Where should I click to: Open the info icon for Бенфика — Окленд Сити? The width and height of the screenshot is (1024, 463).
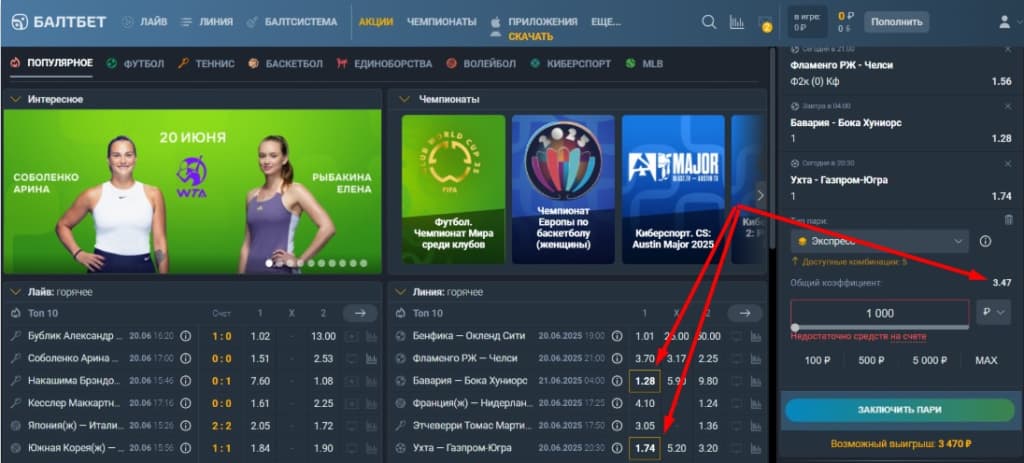coord(616,336)
